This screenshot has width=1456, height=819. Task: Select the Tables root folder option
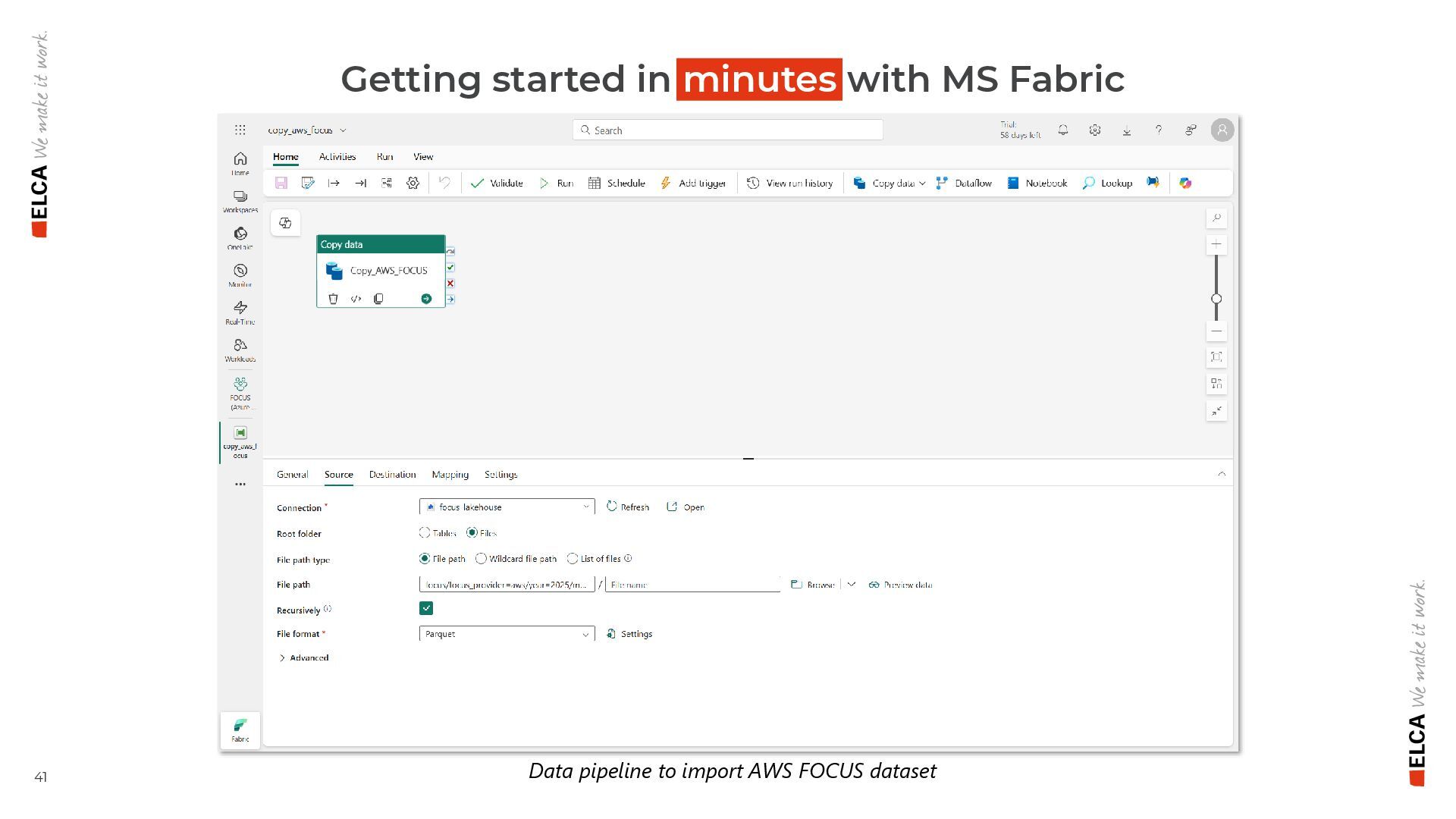click(x=425, y=533)
